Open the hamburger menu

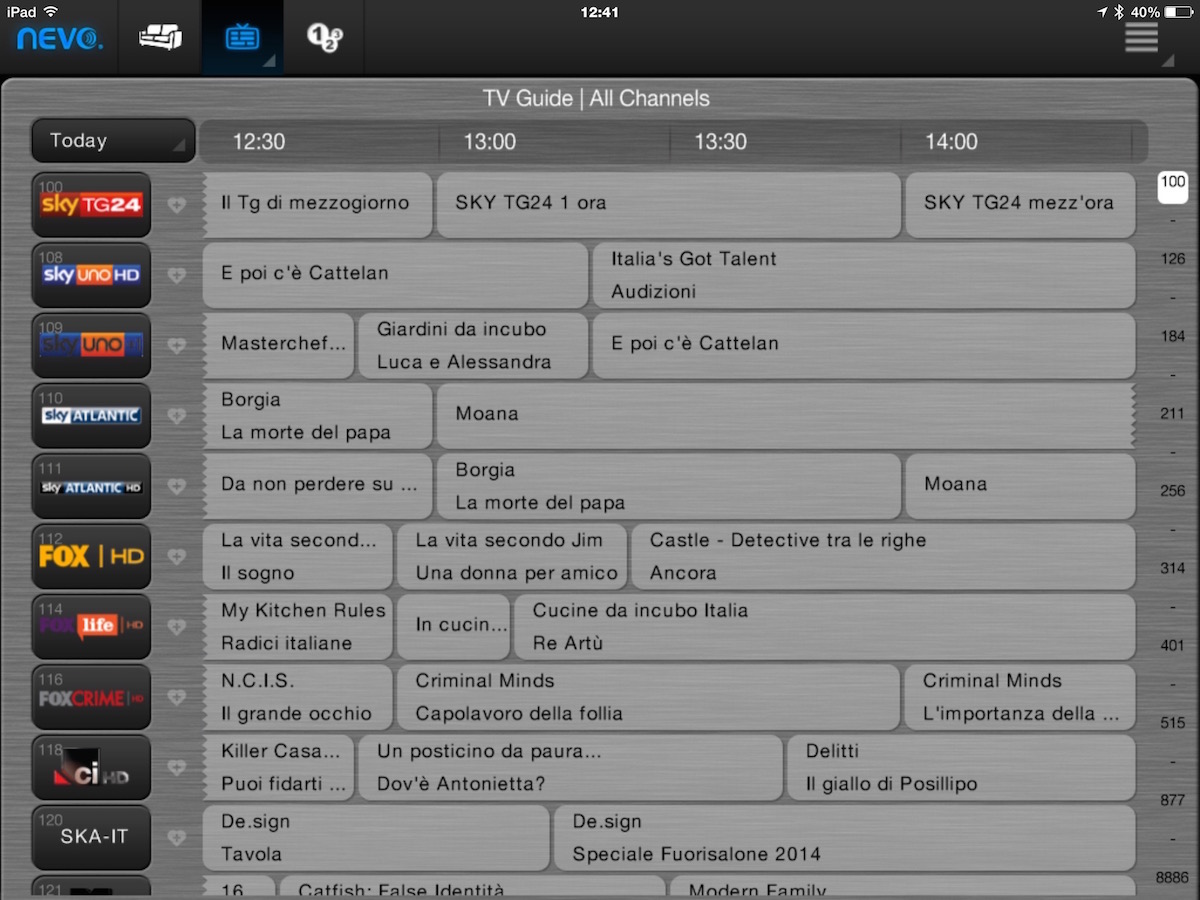pyautogui.click(x=1141, y=37)
